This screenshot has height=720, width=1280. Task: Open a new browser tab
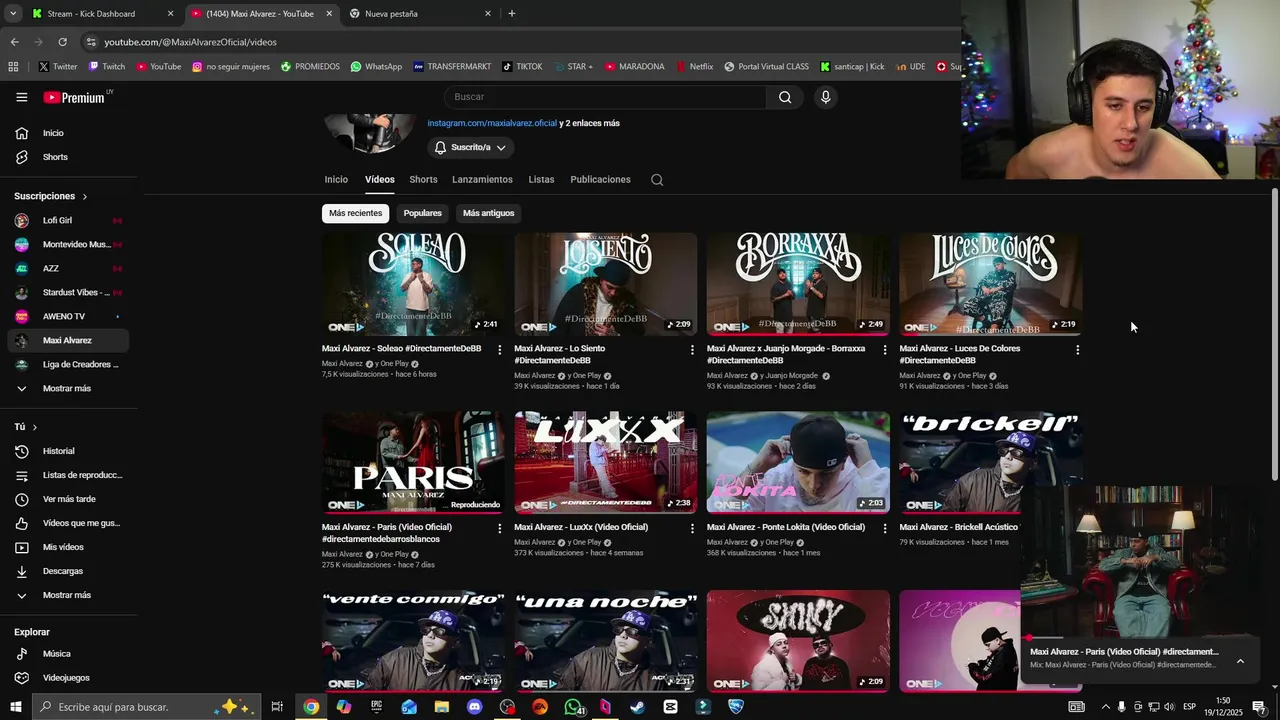[512, 14]
